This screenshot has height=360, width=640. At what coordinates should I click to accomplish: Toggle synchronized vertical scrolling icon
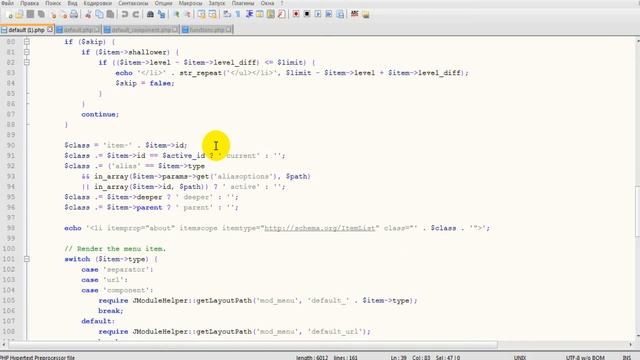coord(202,15)
